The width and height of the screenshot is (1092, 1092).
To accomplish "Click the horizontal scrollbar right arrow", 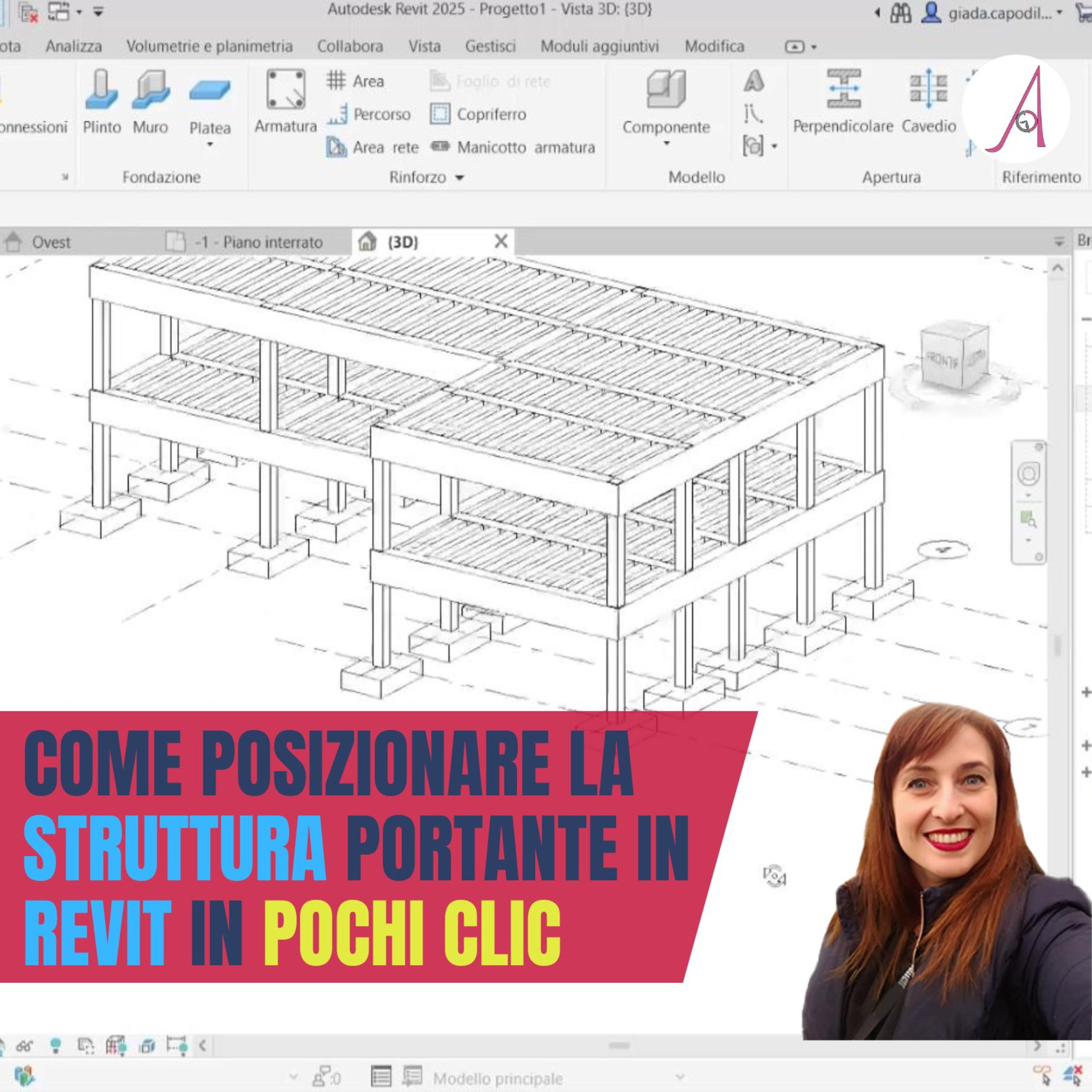I will 1037,1046.
